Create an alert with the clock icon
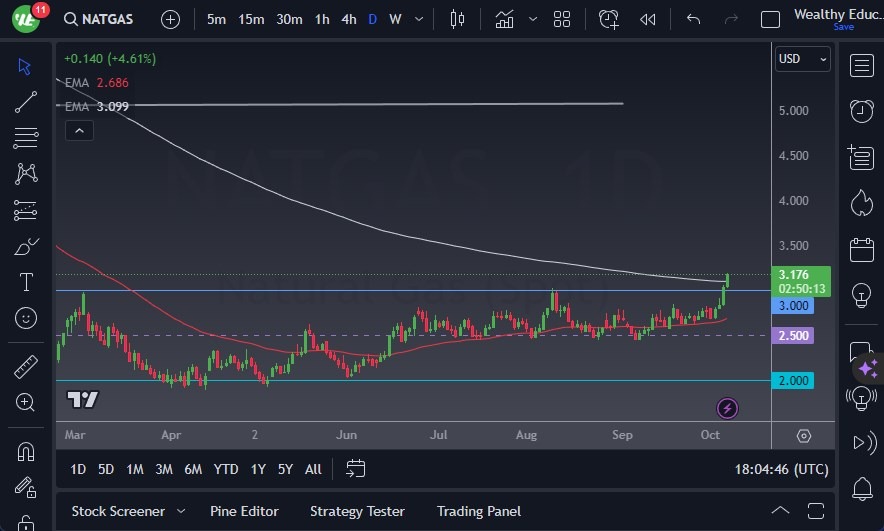This screenshot has height=531, width=884. (609, 19)
